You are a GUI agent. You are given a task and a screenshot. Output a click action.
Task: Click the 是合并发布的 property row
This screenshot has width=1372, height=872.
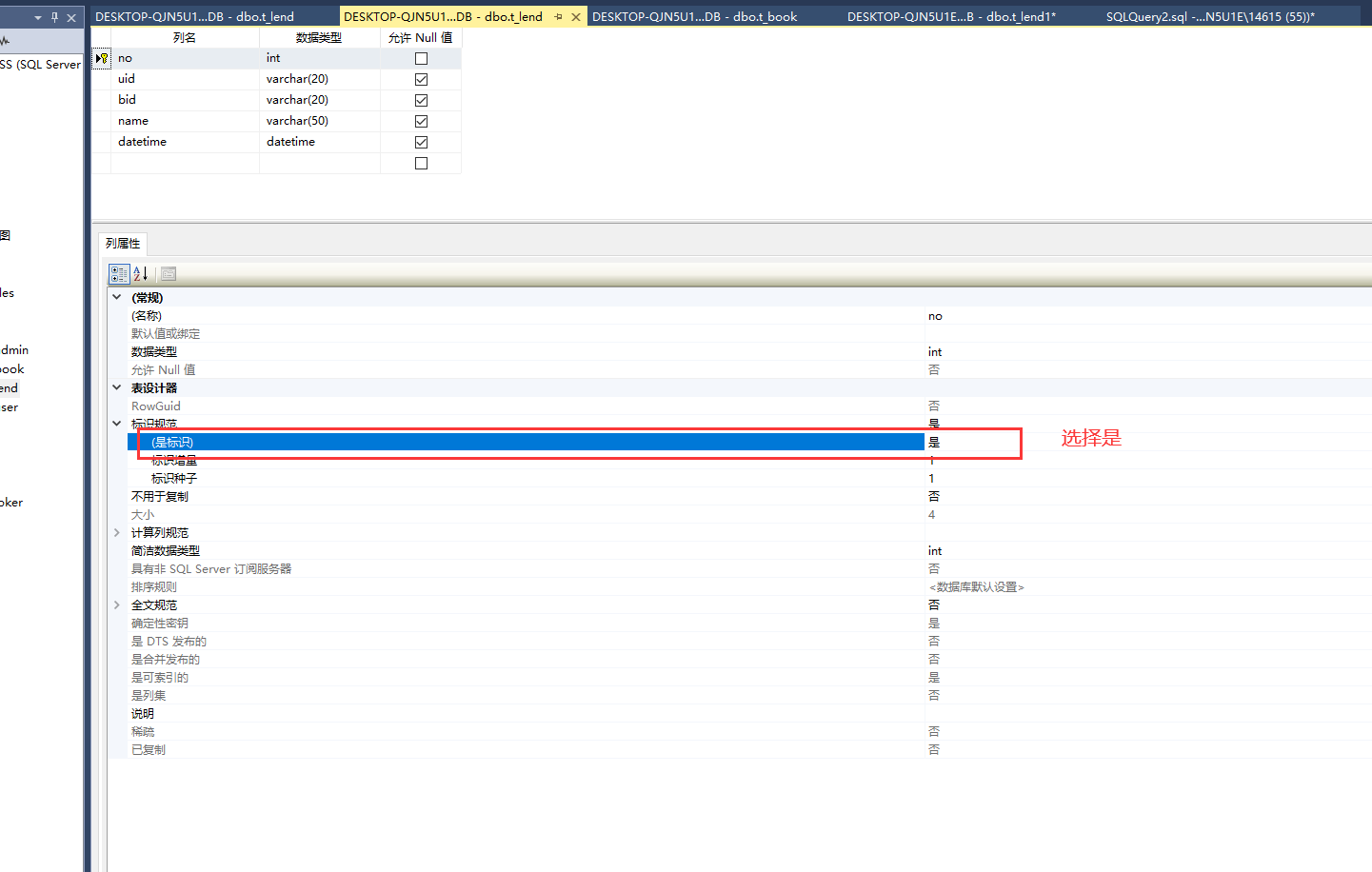(x=749, y=660)
